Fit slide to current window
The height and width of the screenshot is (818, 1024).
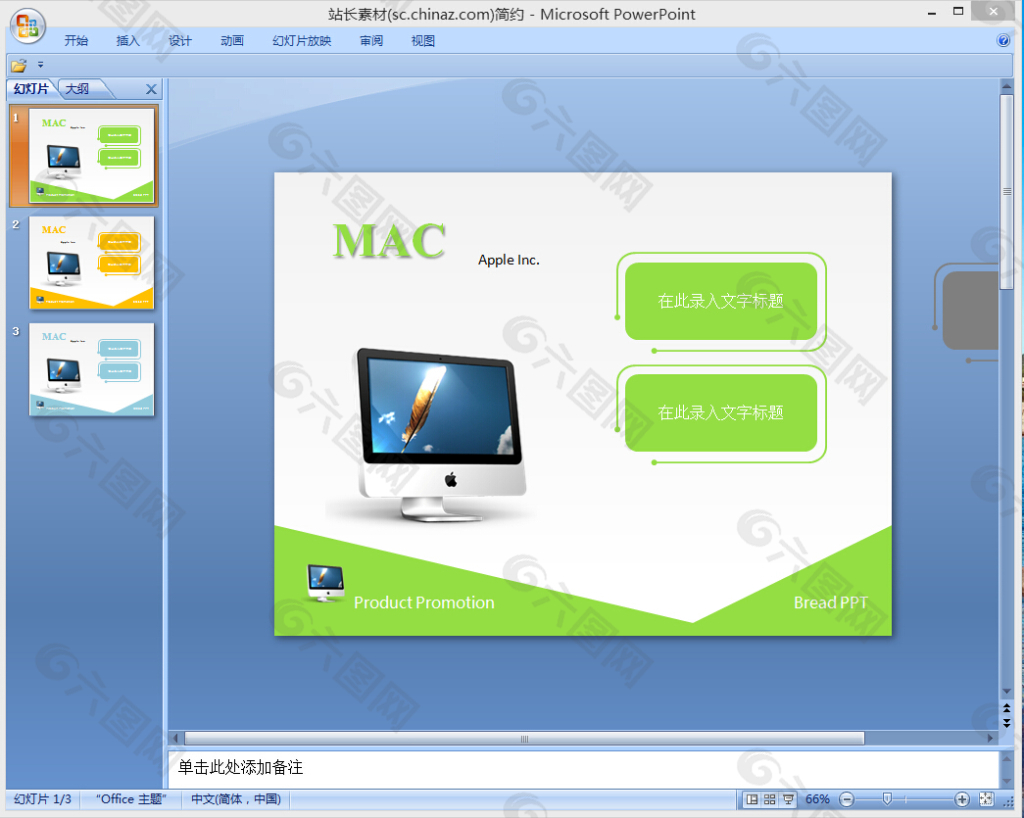click(987, 800)
